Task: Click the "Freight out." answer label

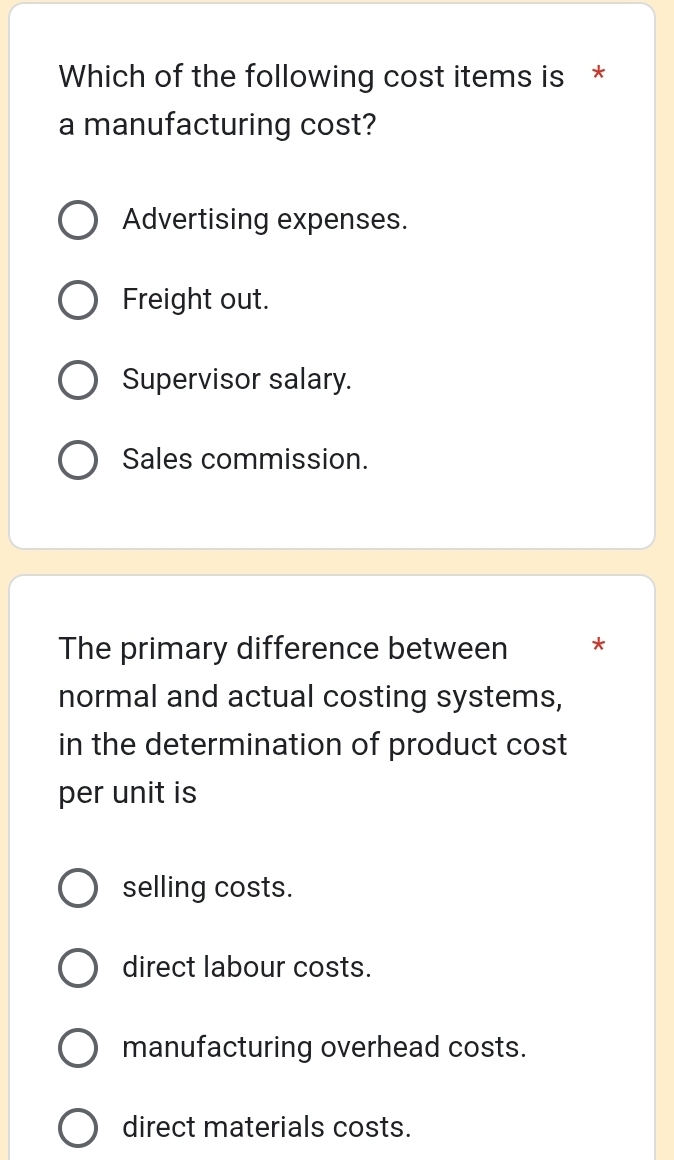Action: coord(196,300)
